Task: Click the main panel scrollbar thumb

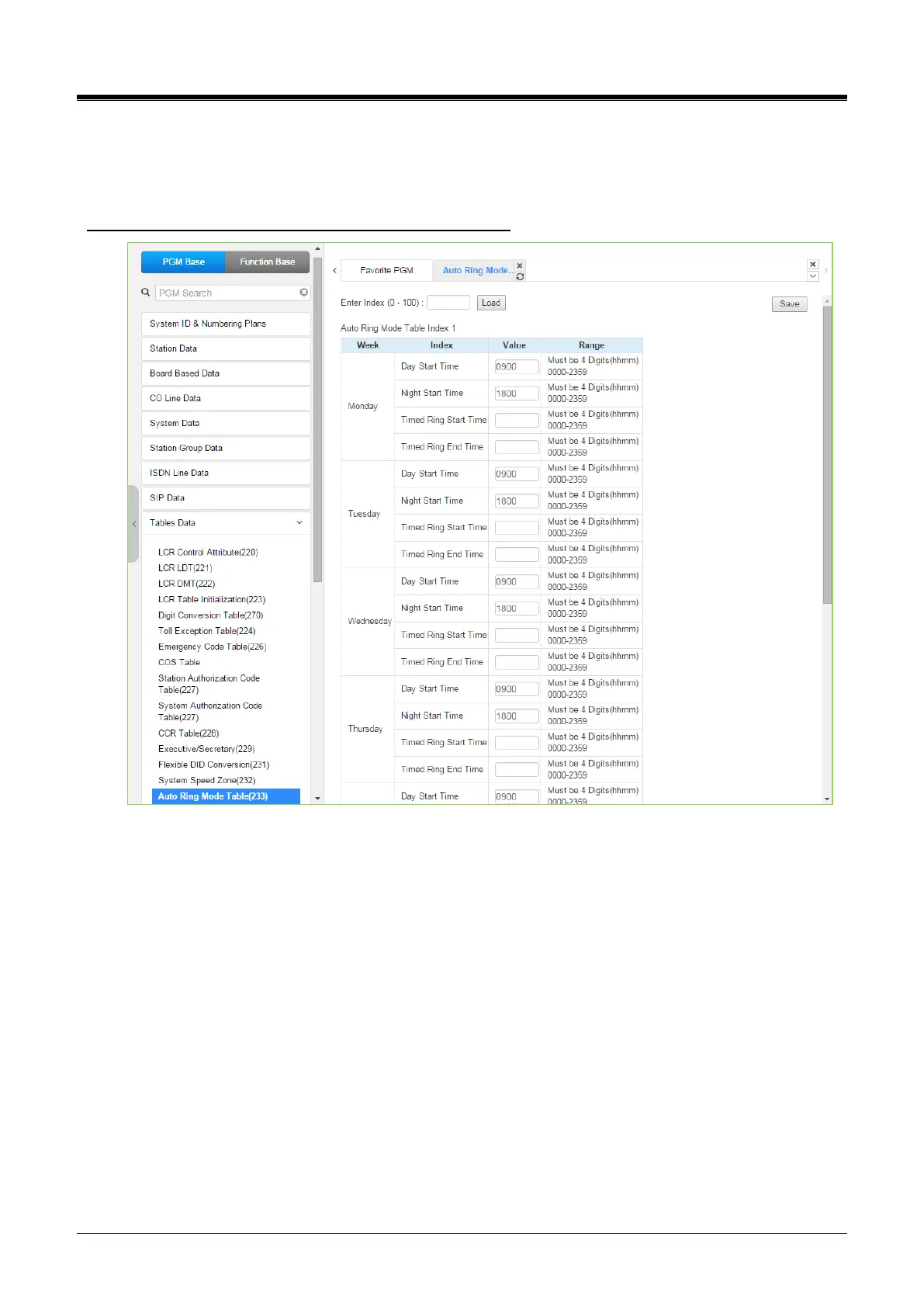Action: point(827,455)
